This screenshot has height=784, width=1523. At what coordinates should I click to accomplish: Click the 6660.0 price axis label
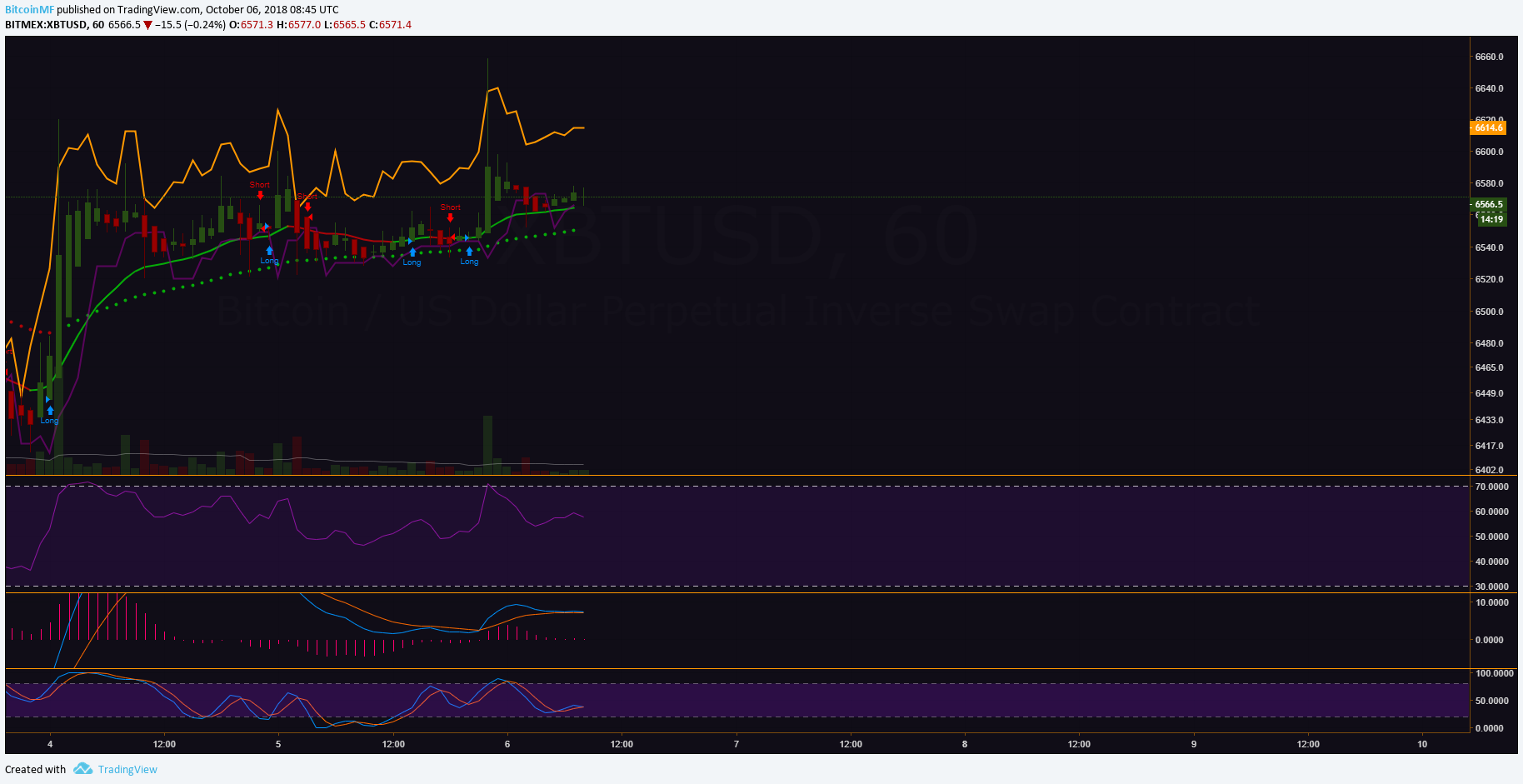pos(1489,57)
